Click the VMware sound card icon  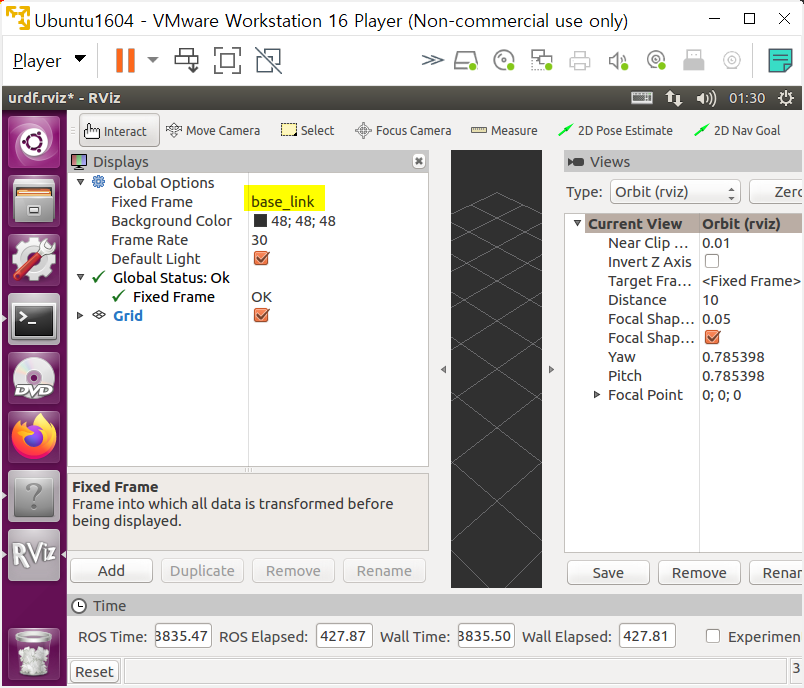617,60
